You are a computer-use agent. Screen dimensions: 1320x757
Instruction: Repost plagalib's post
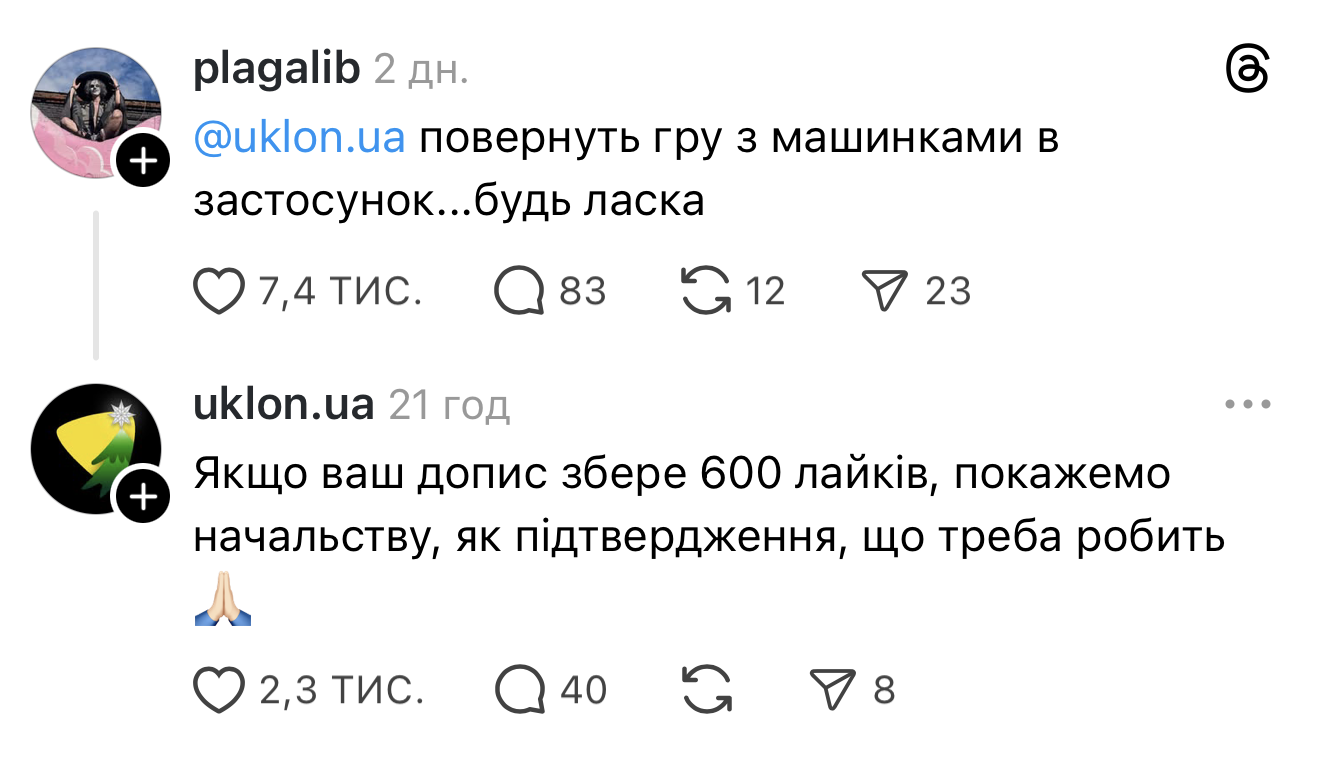[705, 291]
